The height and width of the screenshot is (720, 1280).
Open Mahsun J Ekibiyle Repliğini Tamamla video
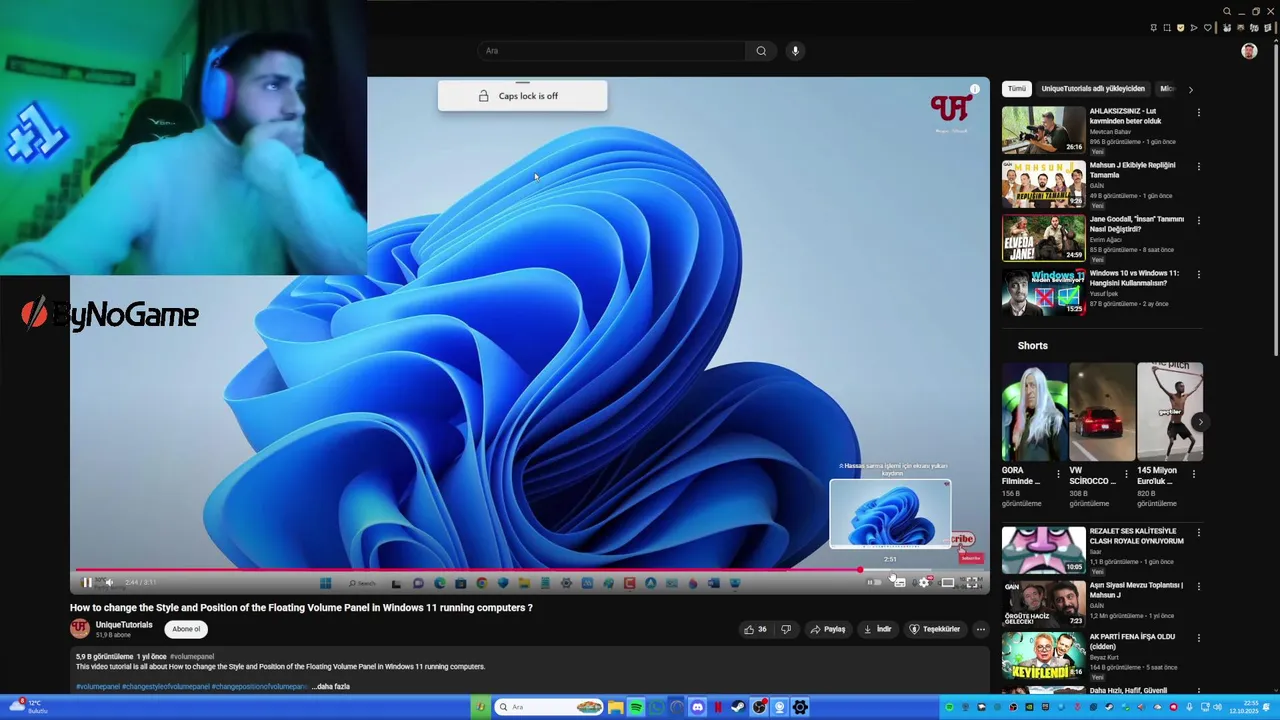point(1132,170)
